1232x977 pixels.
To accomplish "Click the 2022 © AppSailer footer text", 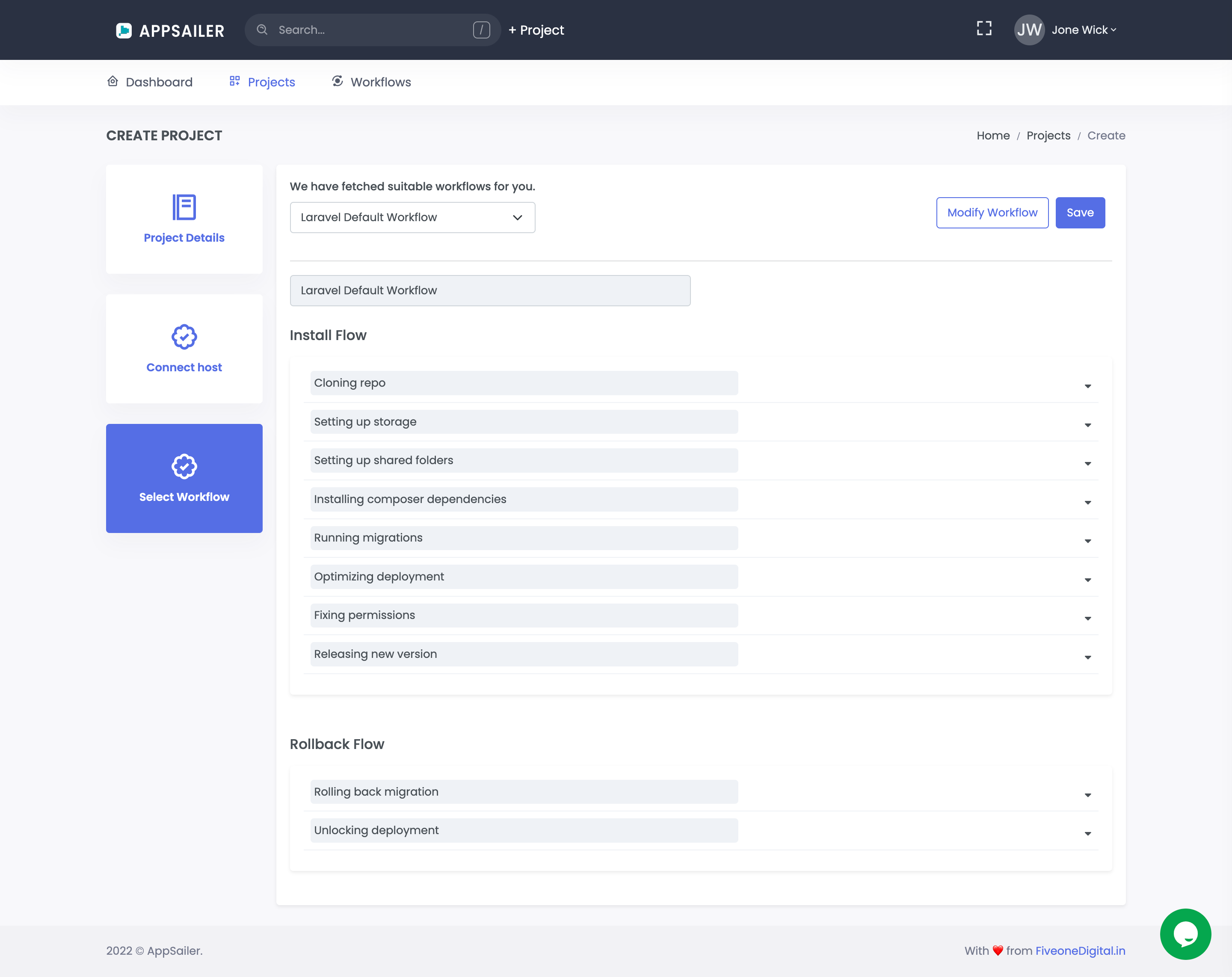I will (154, 951).
